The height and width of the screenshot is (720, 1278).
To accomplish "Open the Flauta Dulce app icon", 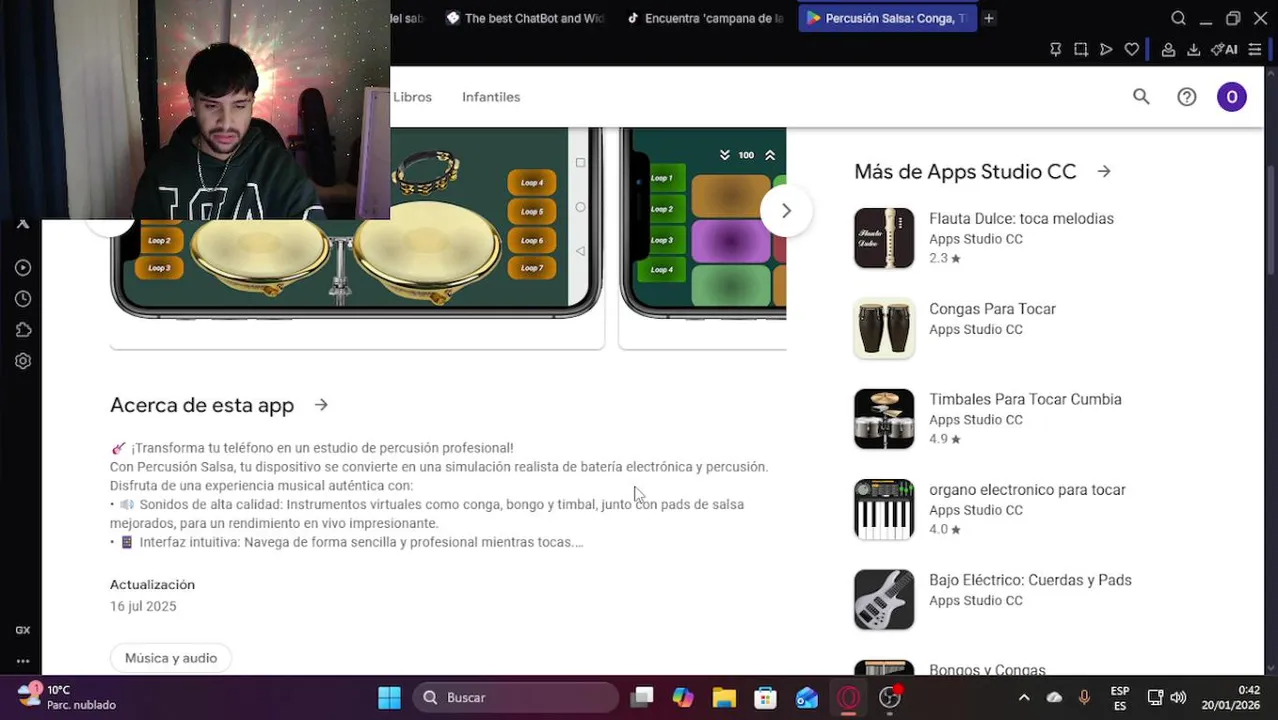I will (884, 238).
